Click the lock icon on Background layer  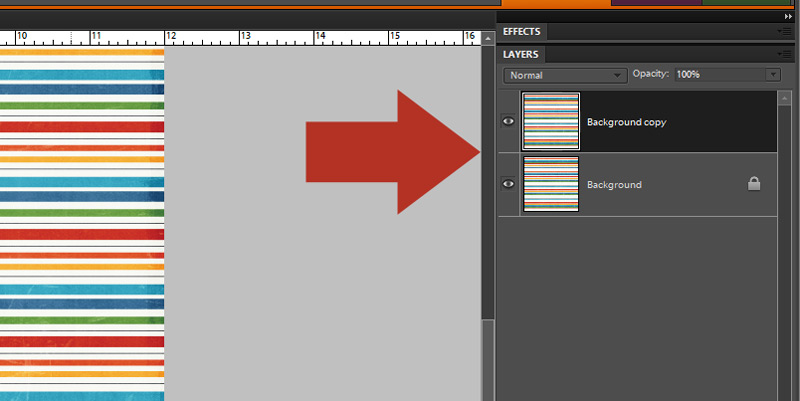(x=754, y=184)
